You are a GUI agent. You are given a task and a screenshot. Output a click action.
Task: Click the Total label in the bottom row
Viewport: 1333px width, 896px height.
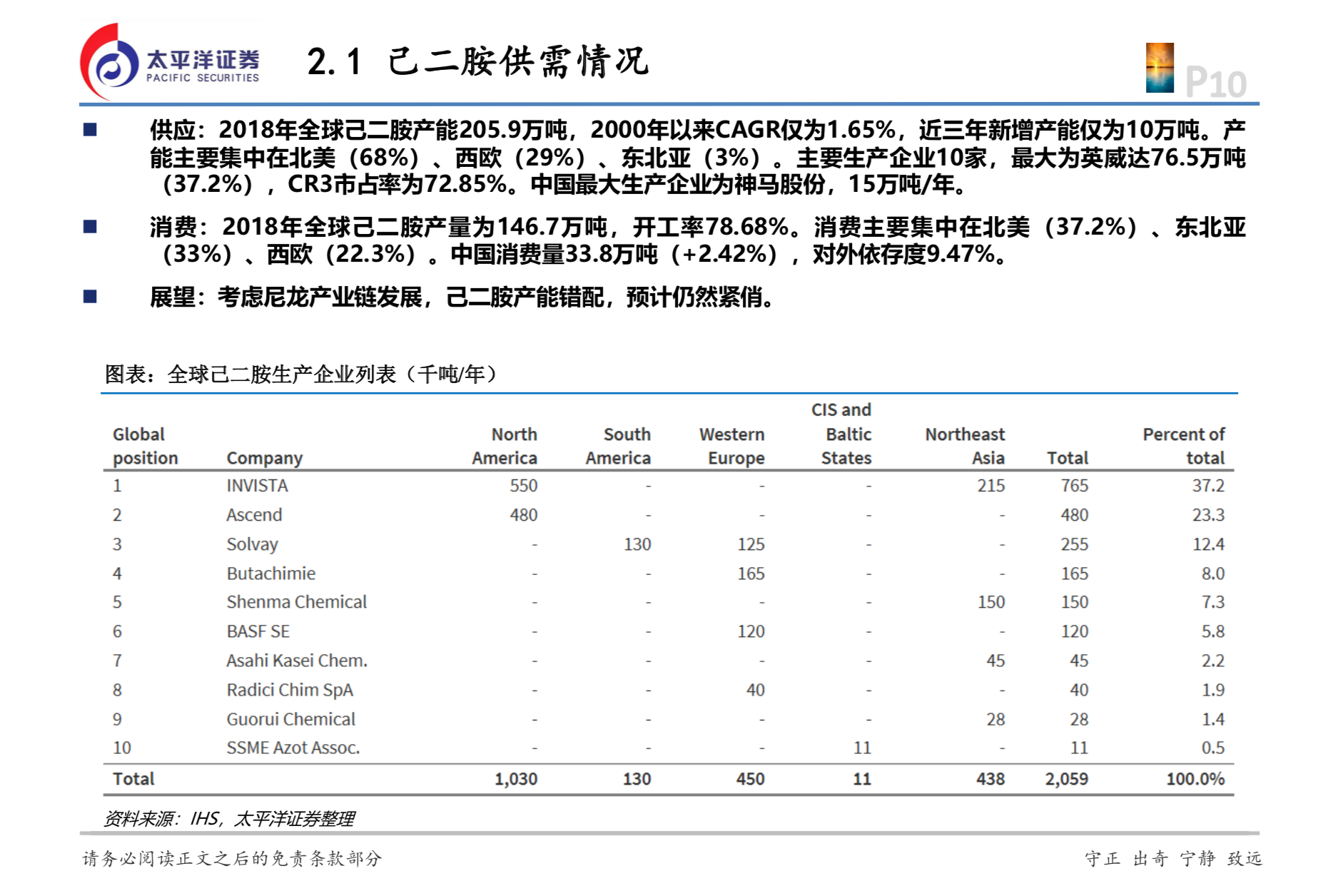click(x=133, y=779)
